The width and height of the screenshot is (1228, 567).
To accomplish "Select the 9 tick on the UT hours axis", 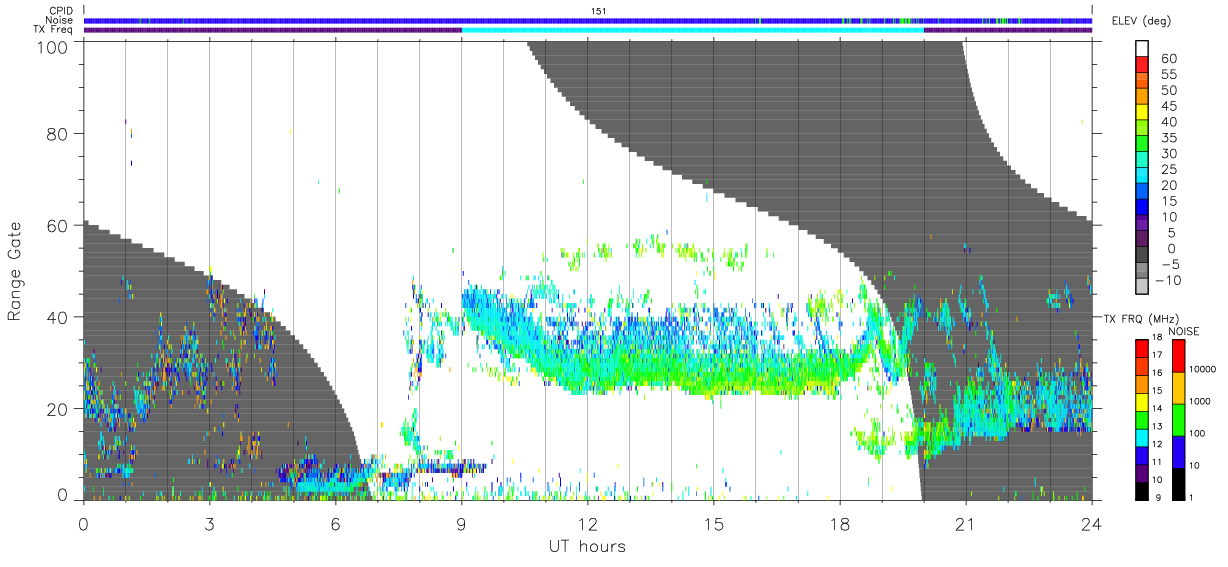I will (x=462, y=523).
